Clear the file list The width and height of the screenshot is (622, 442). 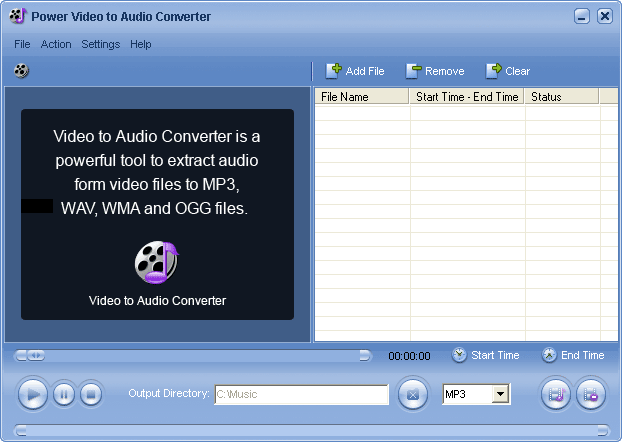(508, 71)
